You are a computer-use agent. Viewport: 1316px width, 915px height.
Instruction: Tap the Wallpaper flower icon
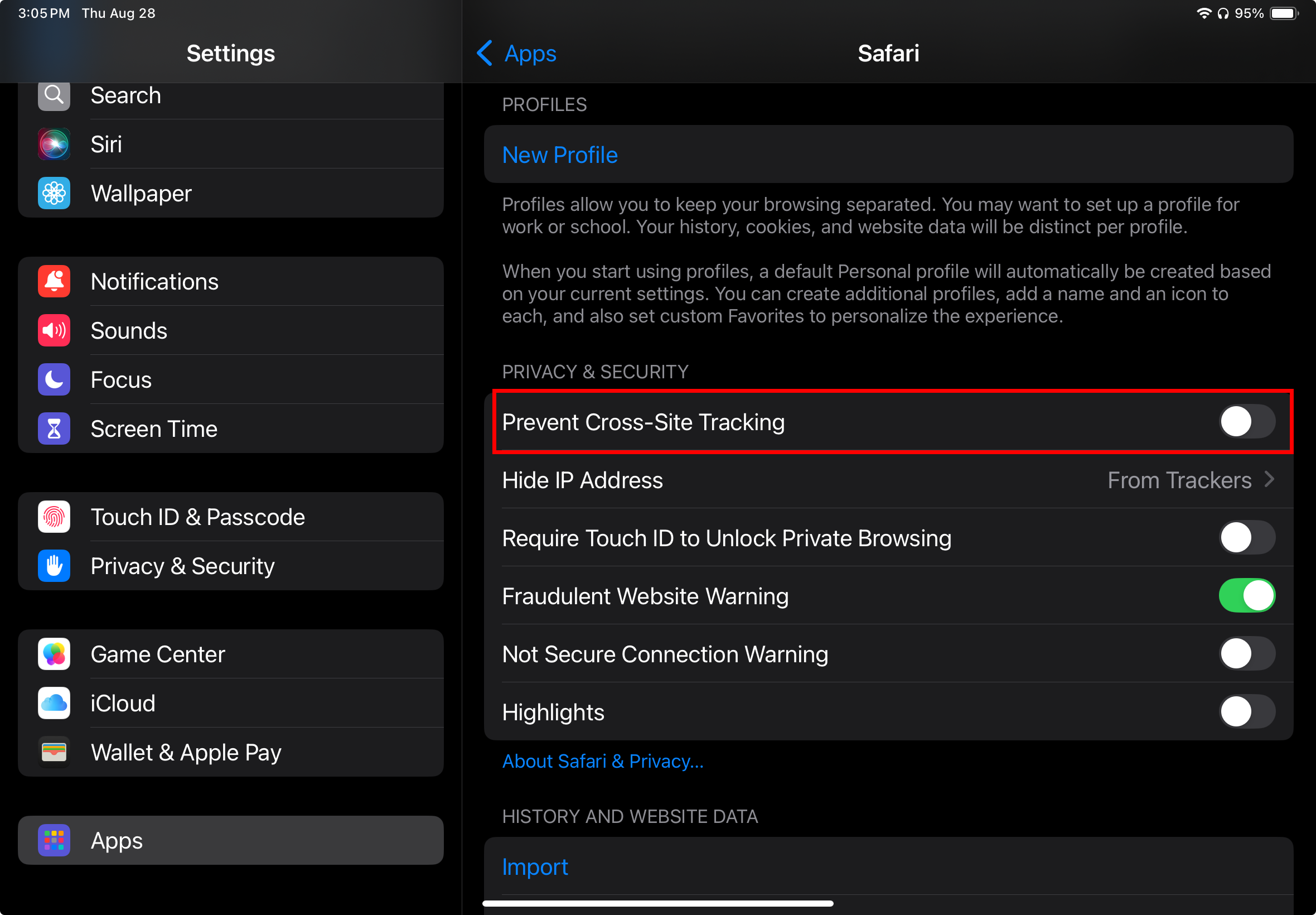[x=54, y=193]
